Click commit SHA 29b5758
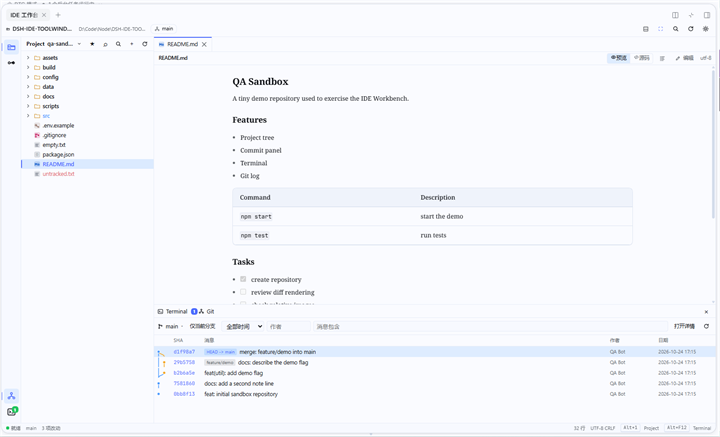The image size is (720, 437). [x=184, y=363]
